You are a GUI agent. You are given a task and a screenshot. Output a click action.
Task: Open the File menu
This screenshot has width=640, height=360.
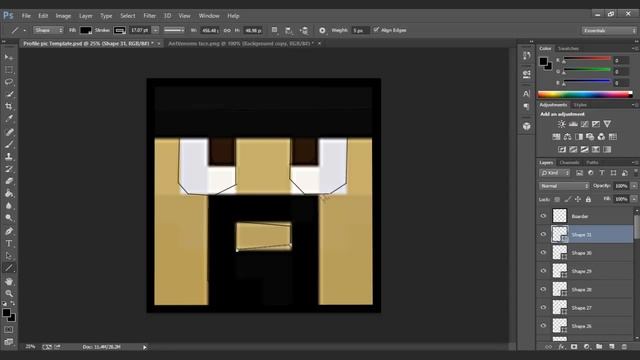(26, 16)
